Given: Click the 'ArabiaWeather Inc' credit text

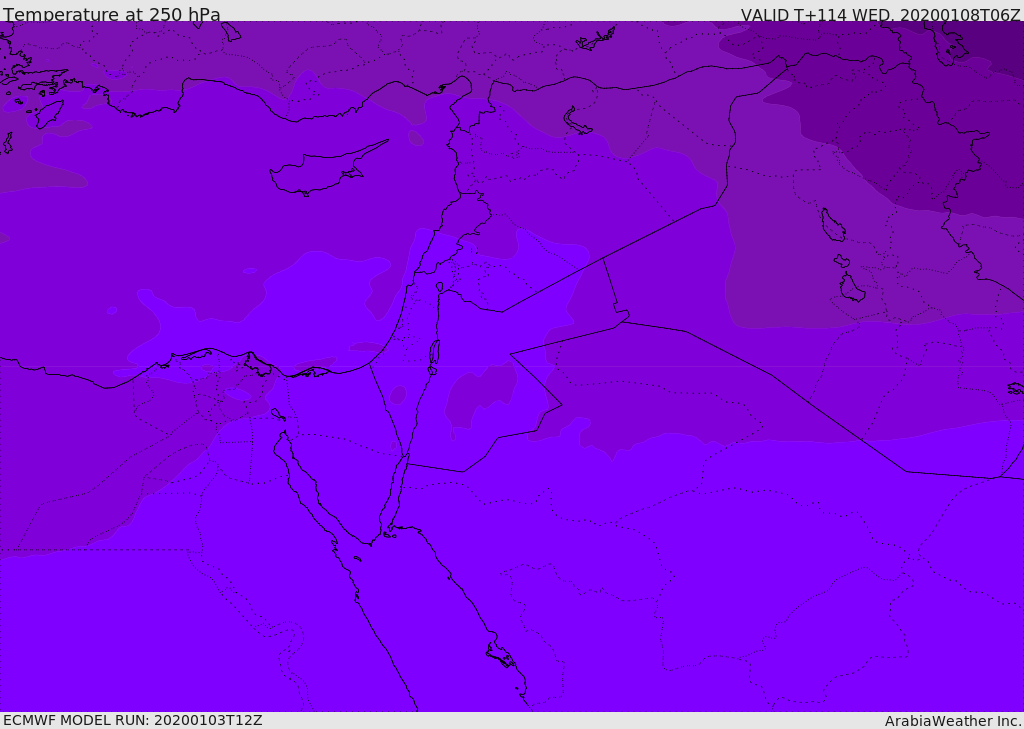Looking at the screenshot, I should click(x=952, y=721).
